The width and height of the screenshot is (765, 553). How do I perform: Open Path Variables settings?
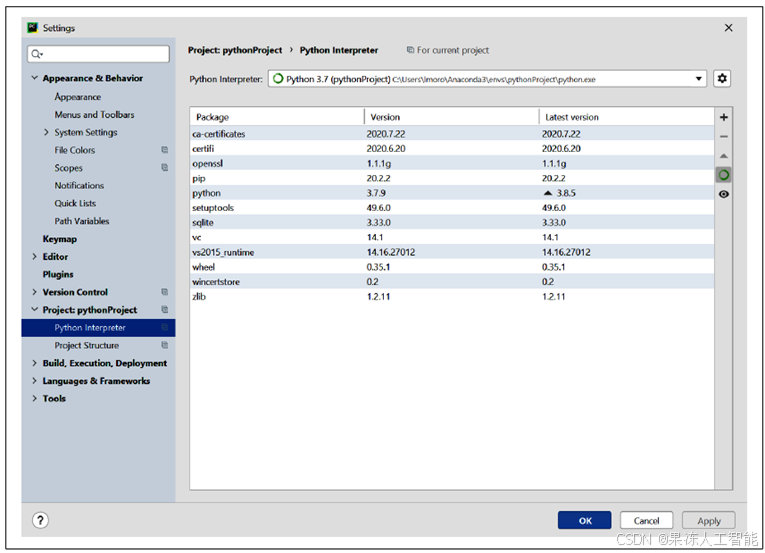pyautogui.click(x=81, y=221)
